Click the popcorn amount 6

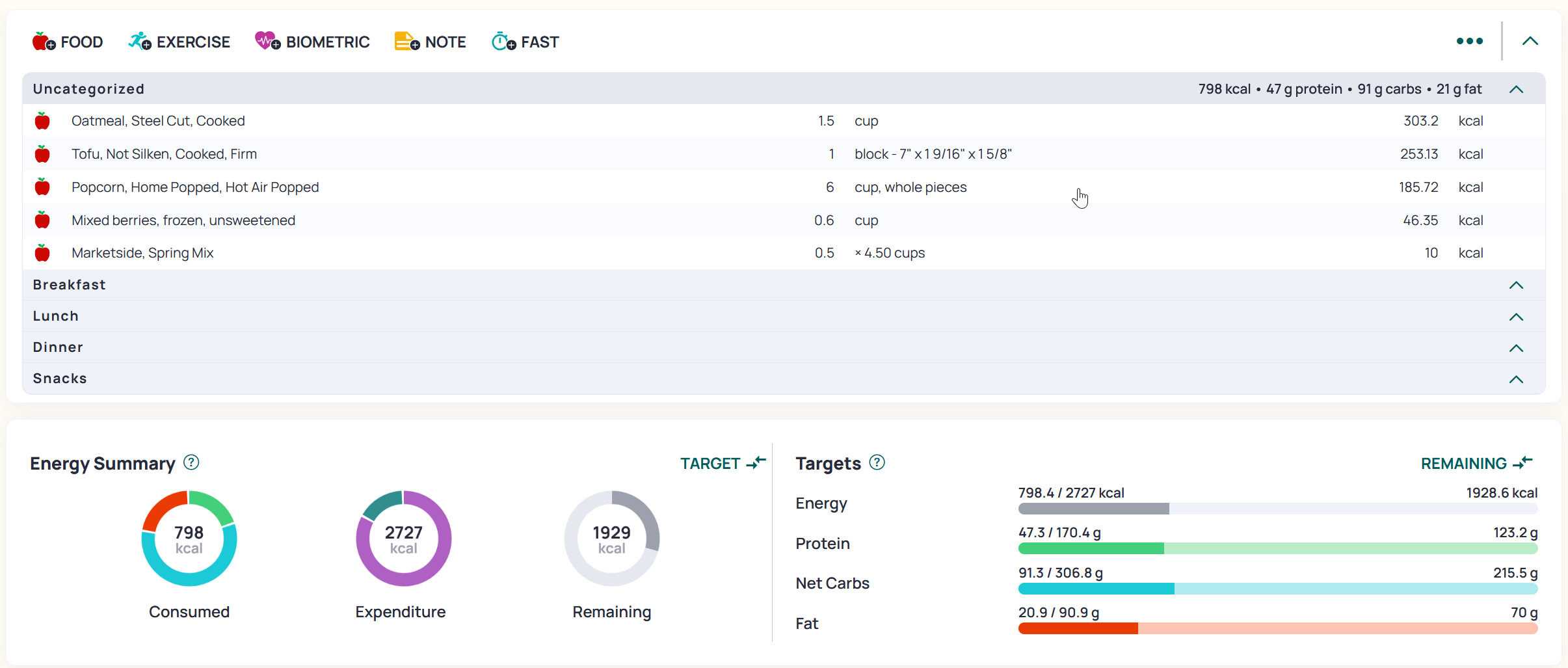[x=830, y=187]
